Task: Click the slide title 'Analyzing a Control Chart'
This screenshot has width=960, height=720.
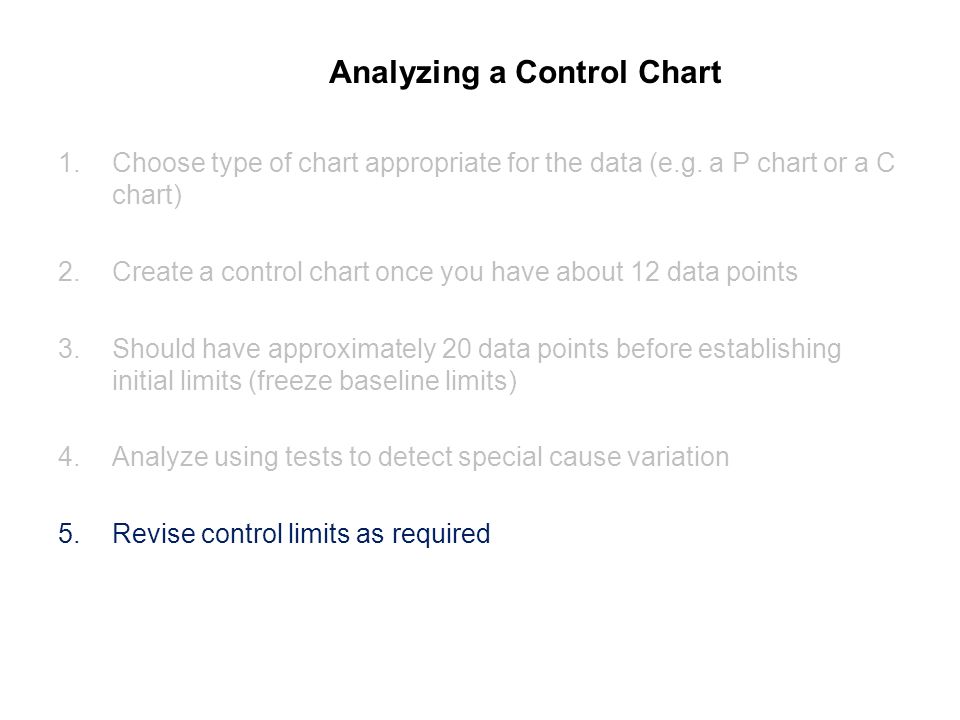Action: pos(525,73)
